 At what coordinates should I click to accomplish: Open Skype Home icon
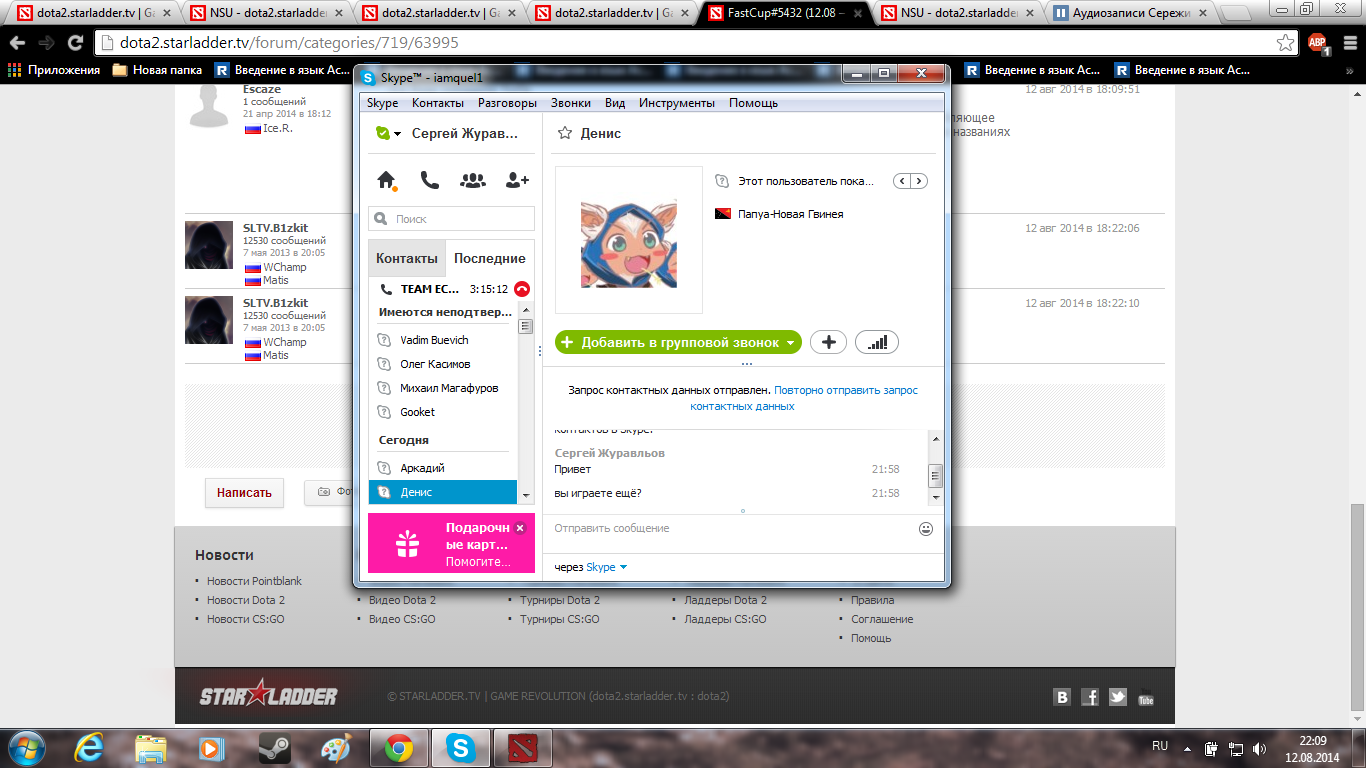coord(386,180)
